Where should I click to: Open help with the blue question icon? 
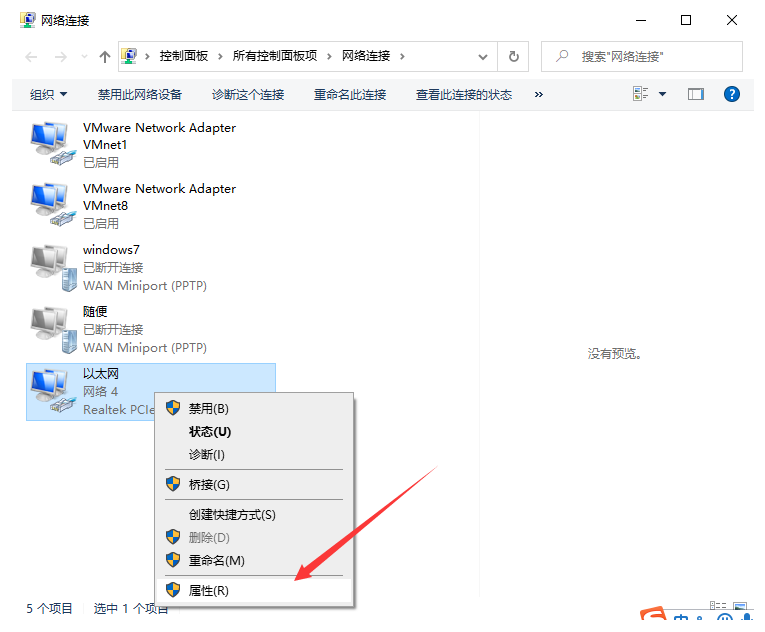tap(731, 94)
